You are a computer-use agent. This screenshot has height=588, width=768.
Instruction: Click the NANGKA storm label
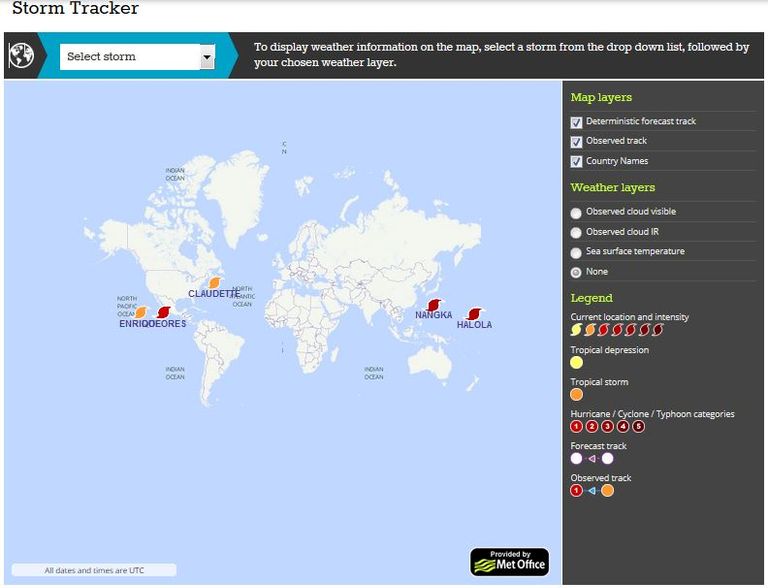point(433,315)
